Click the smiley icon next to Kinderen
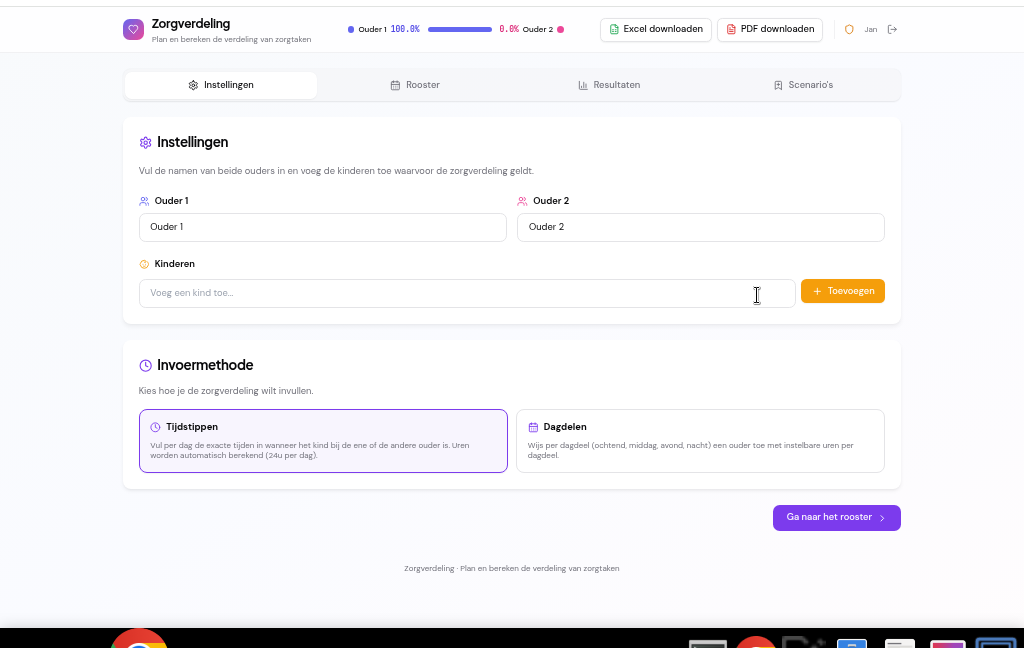This screenshot has height=648, width=1024. click(145, 263)
